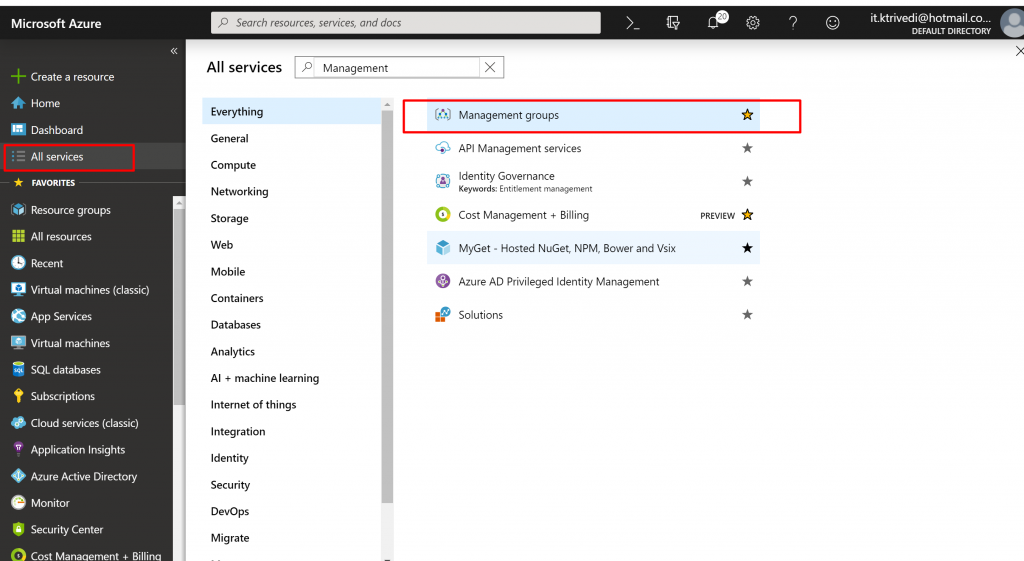Open Cloud Shell from the top bar
Screen dimensions: 1024x561
[632, 23]
